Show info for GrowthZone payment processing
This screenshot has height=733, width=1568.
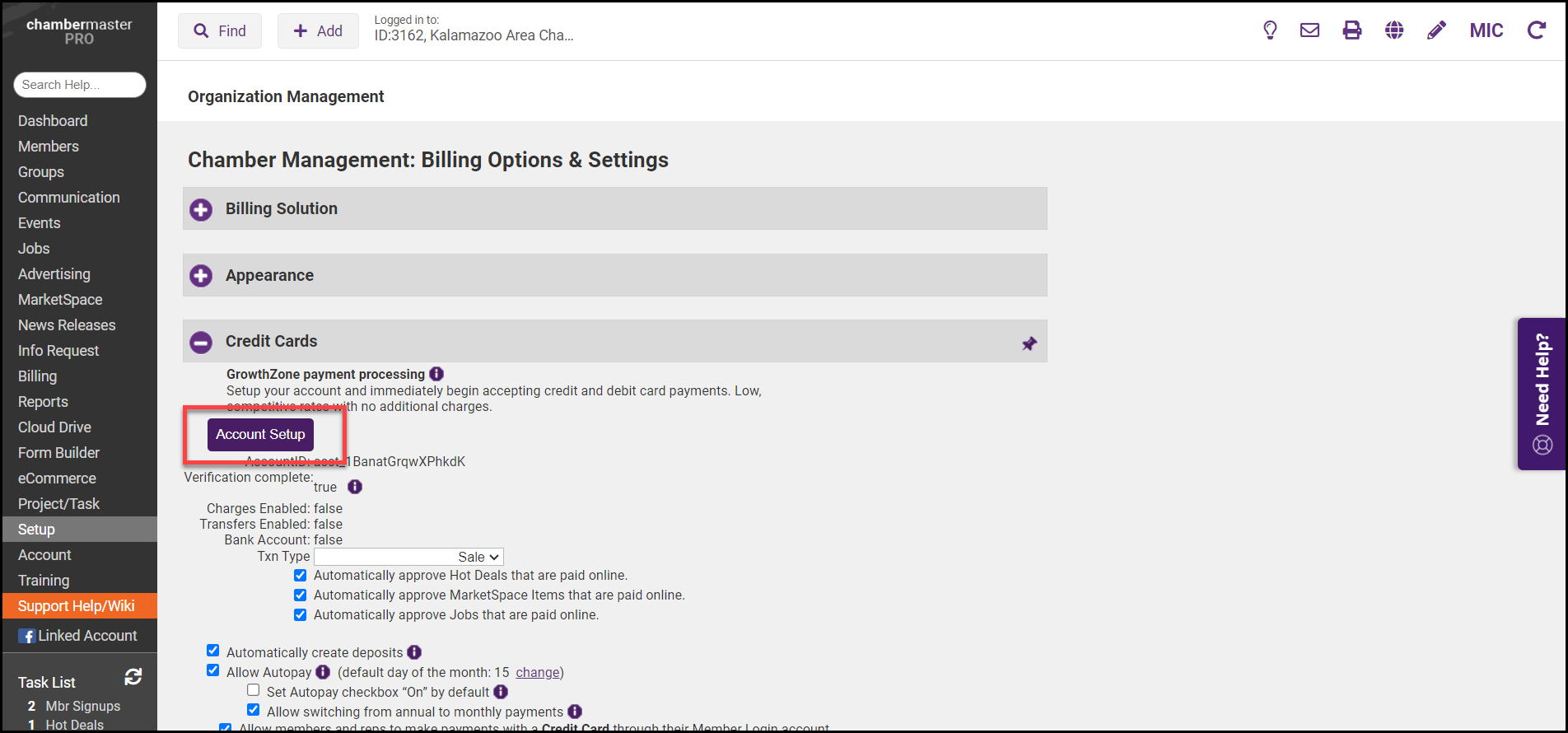click(436, 374)
